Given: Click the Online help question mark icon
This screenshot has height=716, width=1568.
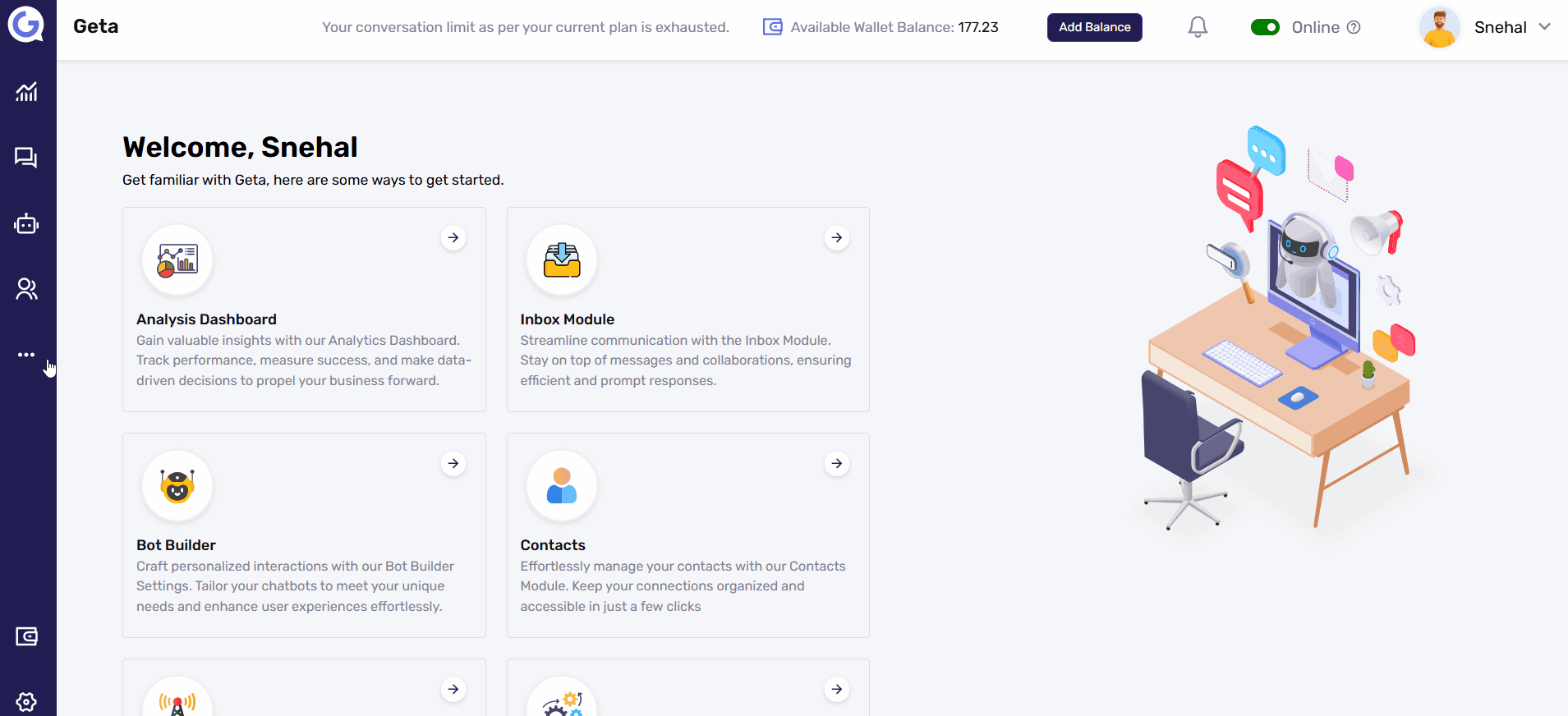Looking at the screenshot, I should [1354, 27].
